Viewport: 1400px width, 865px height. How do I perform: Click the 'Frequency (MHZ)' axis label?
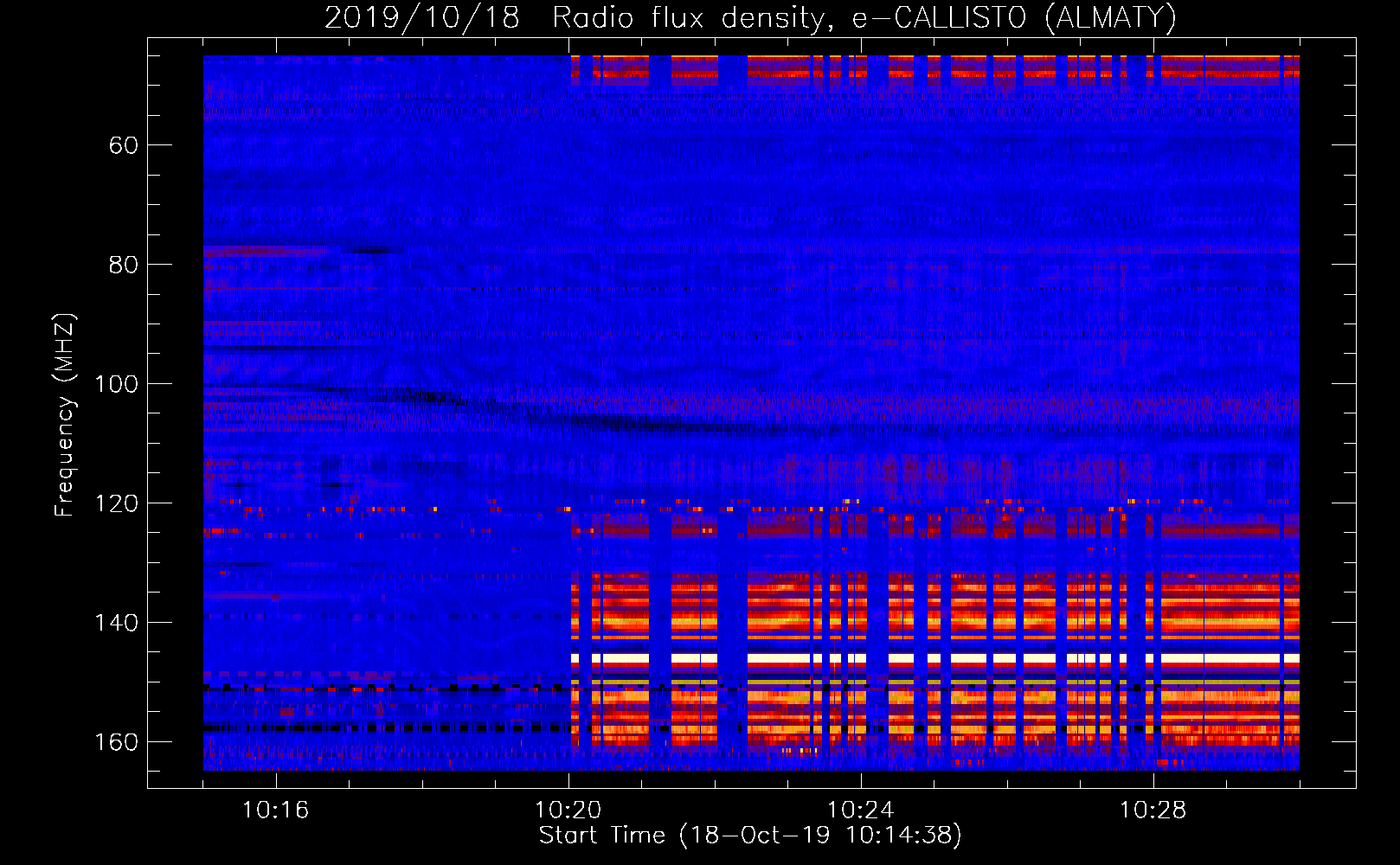(65, 415)
